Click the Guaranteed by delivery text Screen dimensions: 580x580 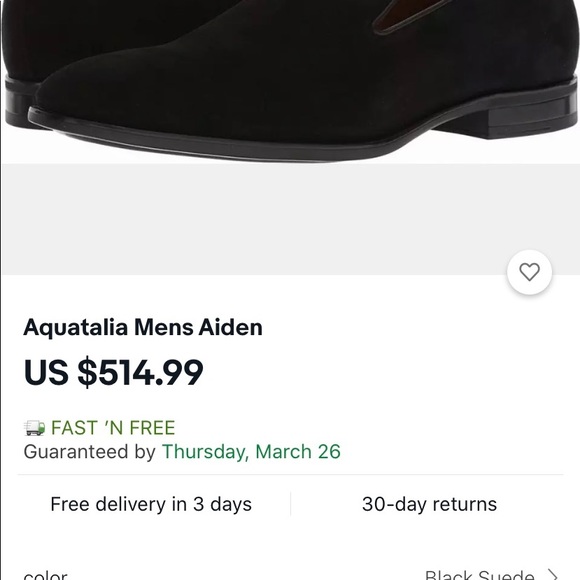(90, 452)
